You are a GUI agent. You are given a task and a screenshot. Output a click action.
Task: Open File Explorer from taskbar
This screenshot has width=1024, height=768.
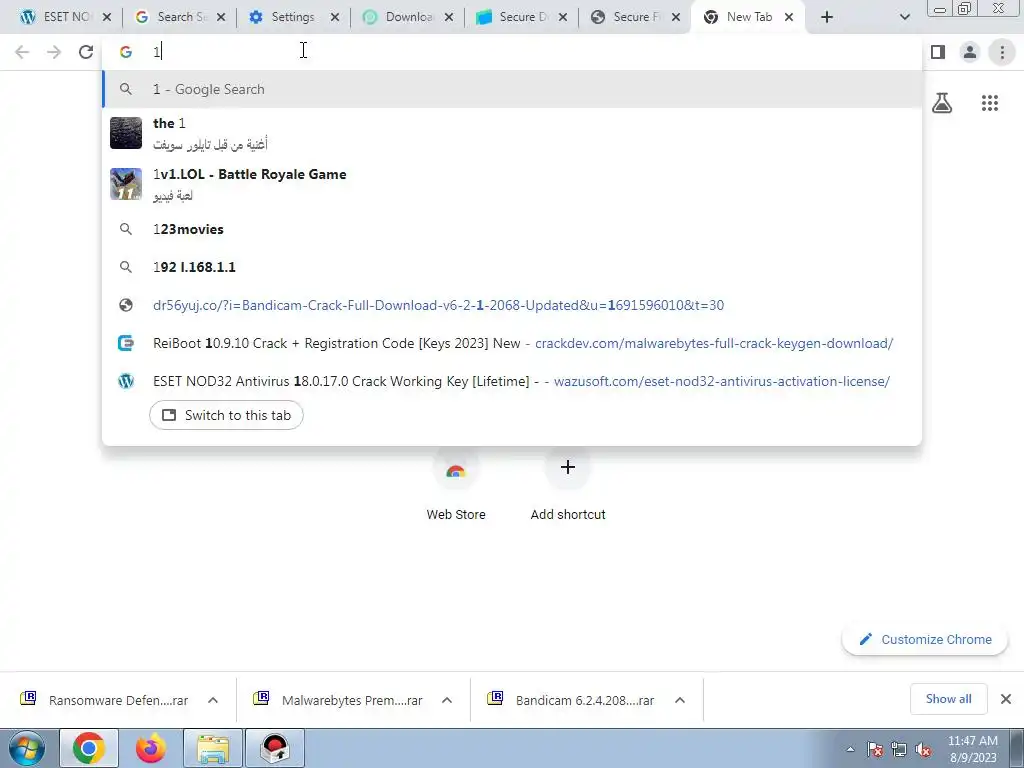(x=213, y=748)
